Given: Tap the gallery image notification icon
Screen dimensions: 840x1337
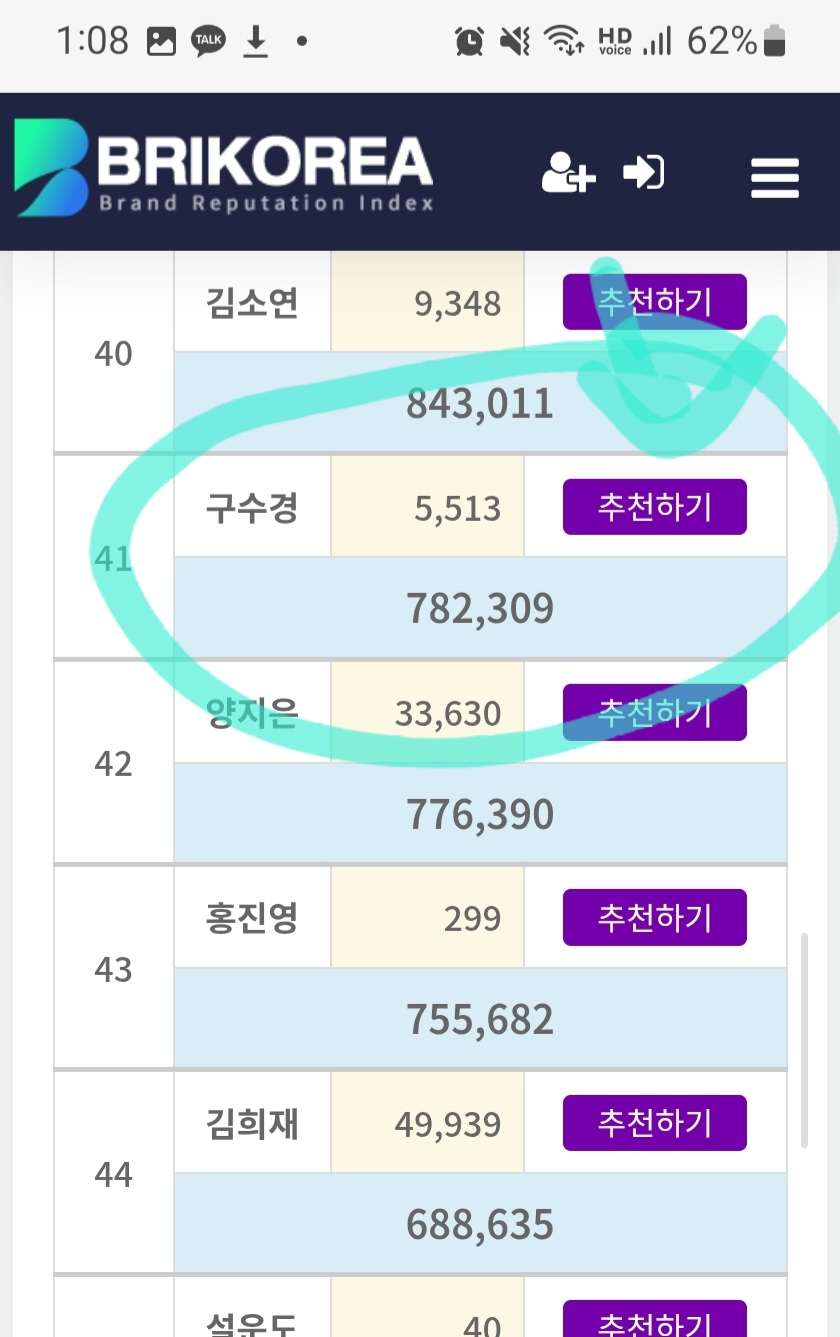Looking at the screenshot, I should (x=161, y=41).
